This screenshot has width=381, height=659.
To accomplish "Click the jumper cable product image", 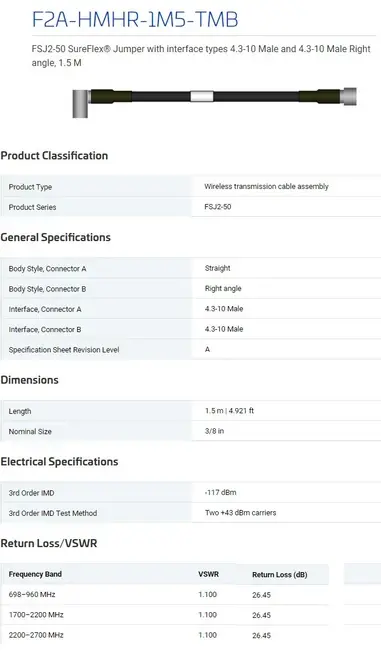I will click(x=215, y=102).
